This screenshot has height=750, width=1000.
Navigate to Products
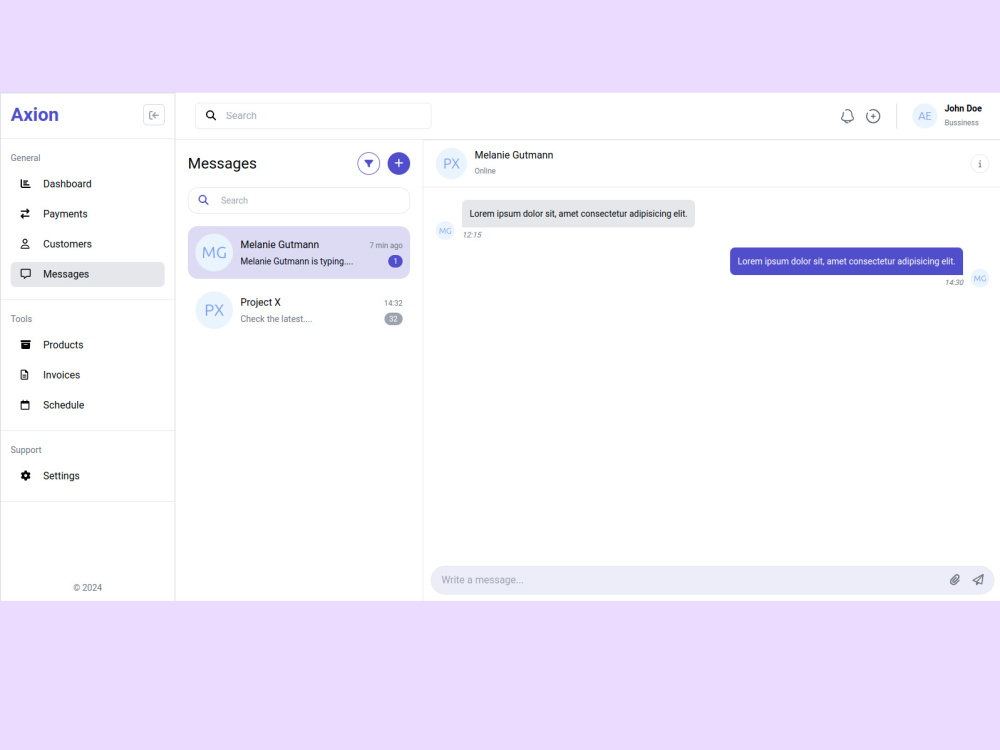87,344
